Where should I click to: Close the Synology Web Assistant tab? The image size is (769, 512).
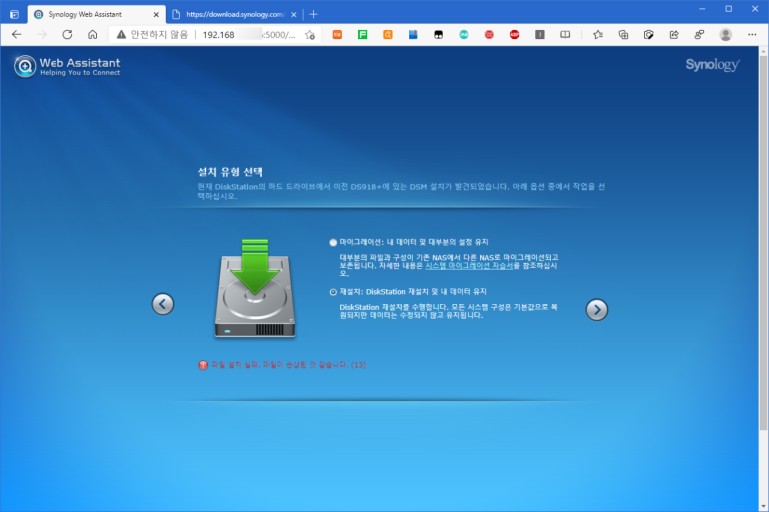pos(156,15)
